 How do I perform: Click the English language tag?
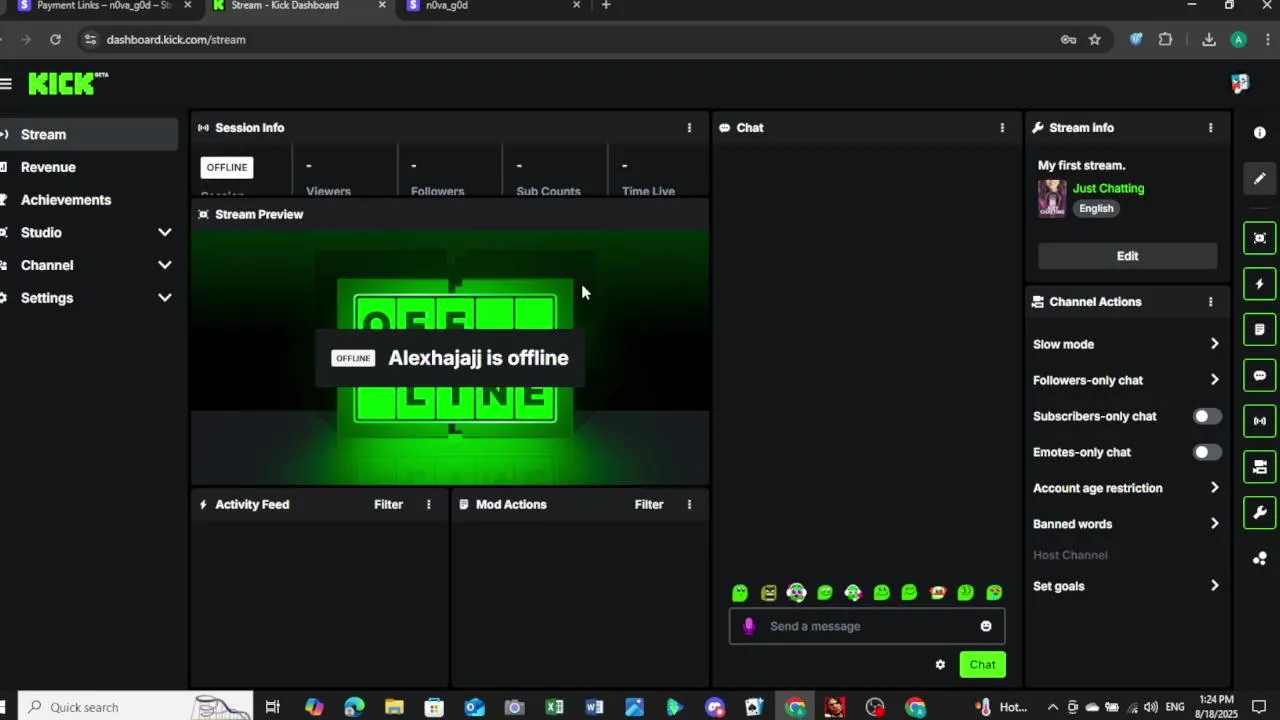pyautogui.click(x=1096, y=209)
